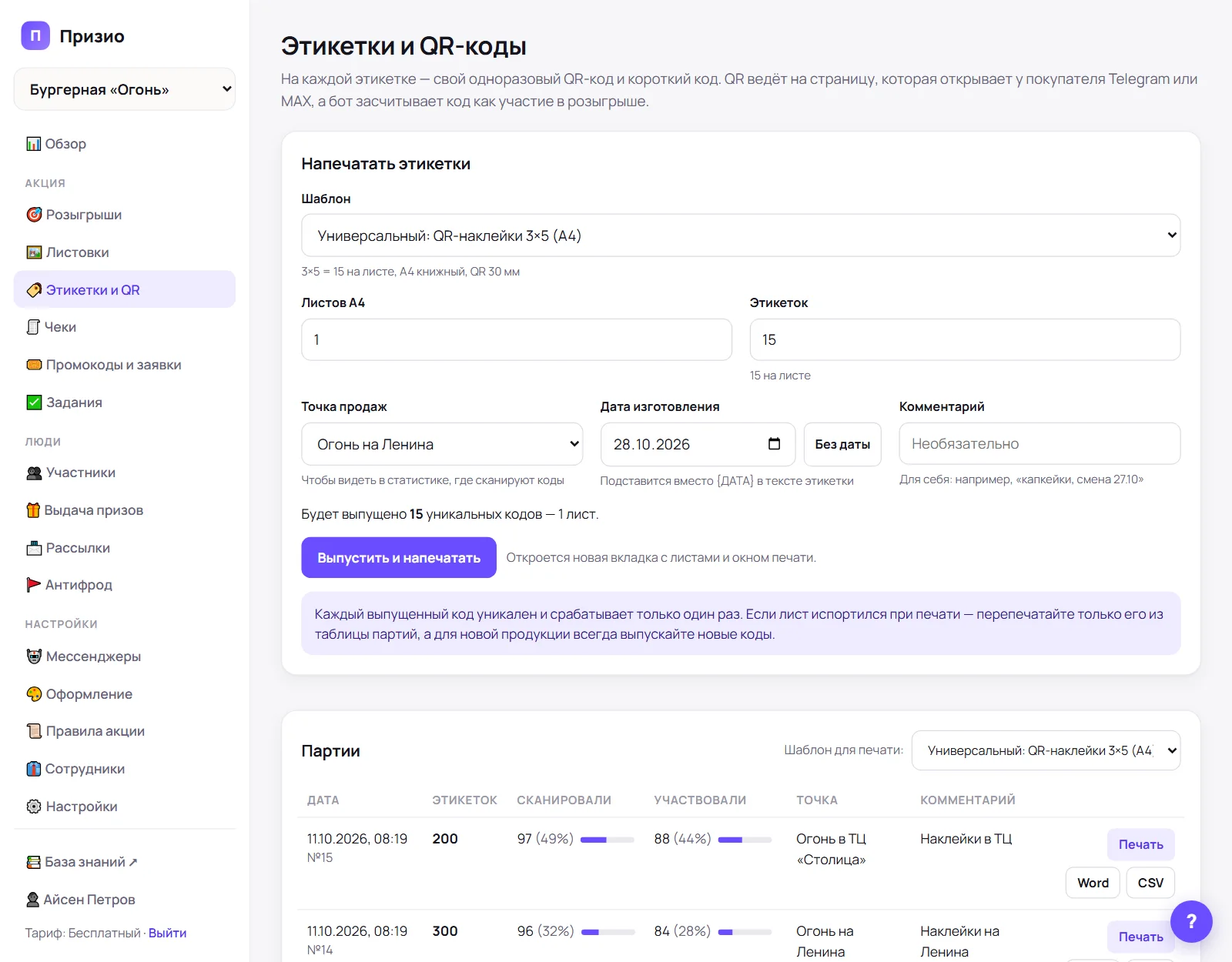The image size is (1232, 962).
Task: Click the Настройки gear icon
Action: pos(34,807)
